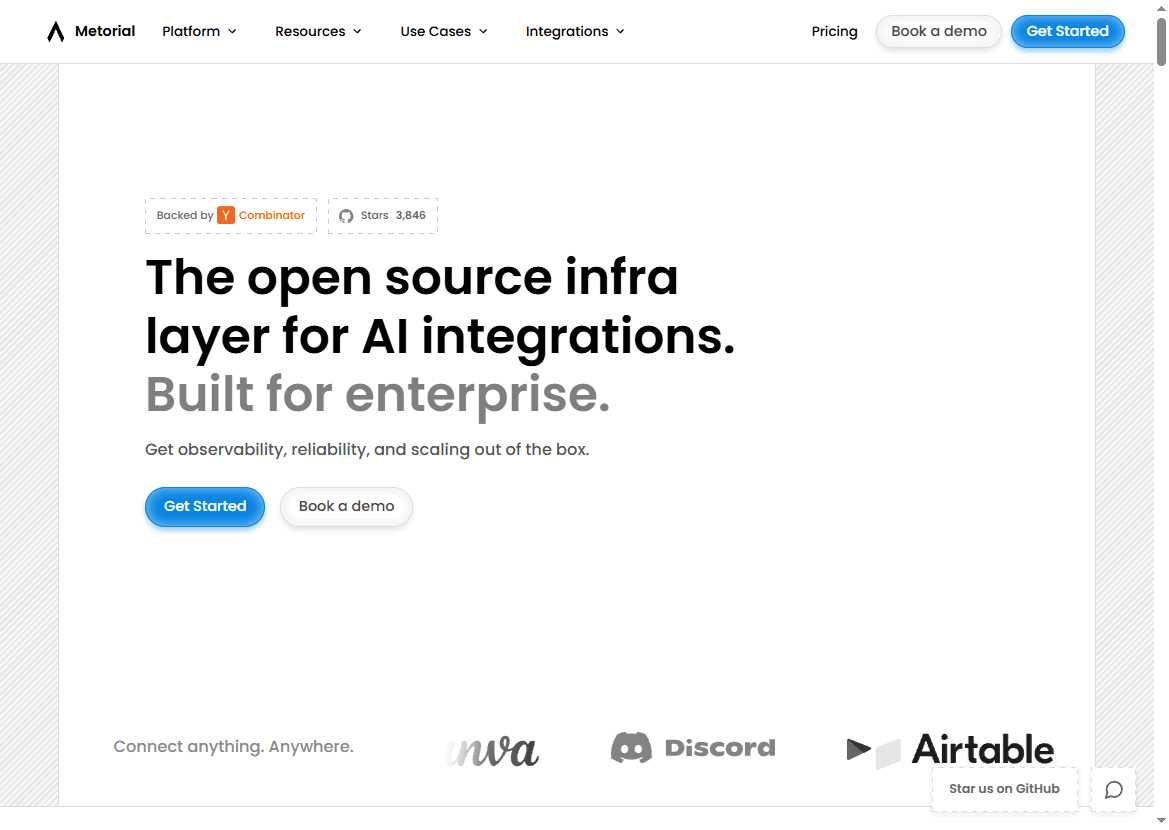
Task: Open the chat bubble widget
Action: [x=1114, y=789]
